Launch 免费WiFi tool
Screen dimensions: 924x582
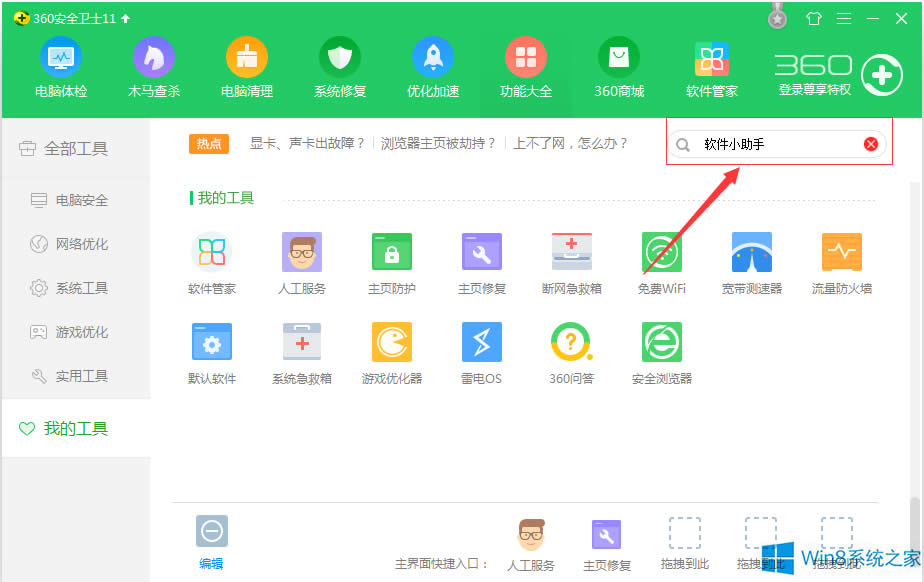(662, 263)
